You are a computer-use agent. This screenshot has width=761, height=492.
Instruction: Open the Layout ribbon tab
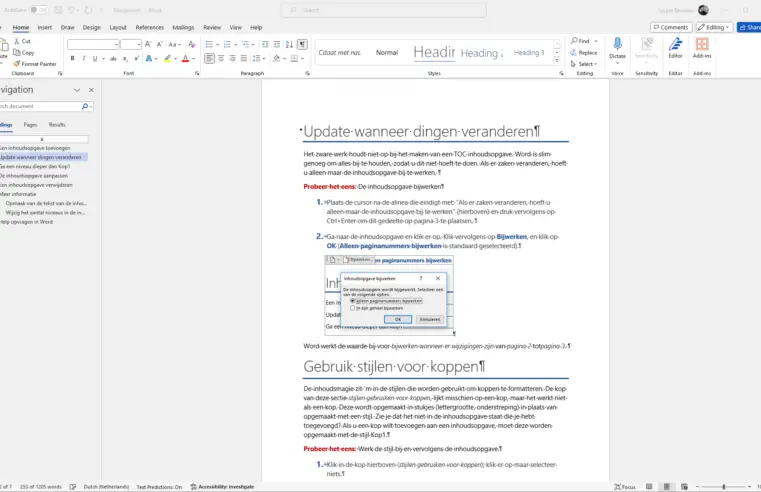click(x=118, y=27)
